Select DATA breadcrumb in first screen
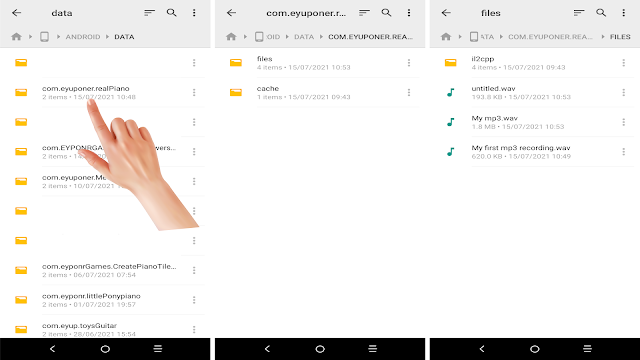Viewport: 640px width, 360px height. (x=124, y=37)
